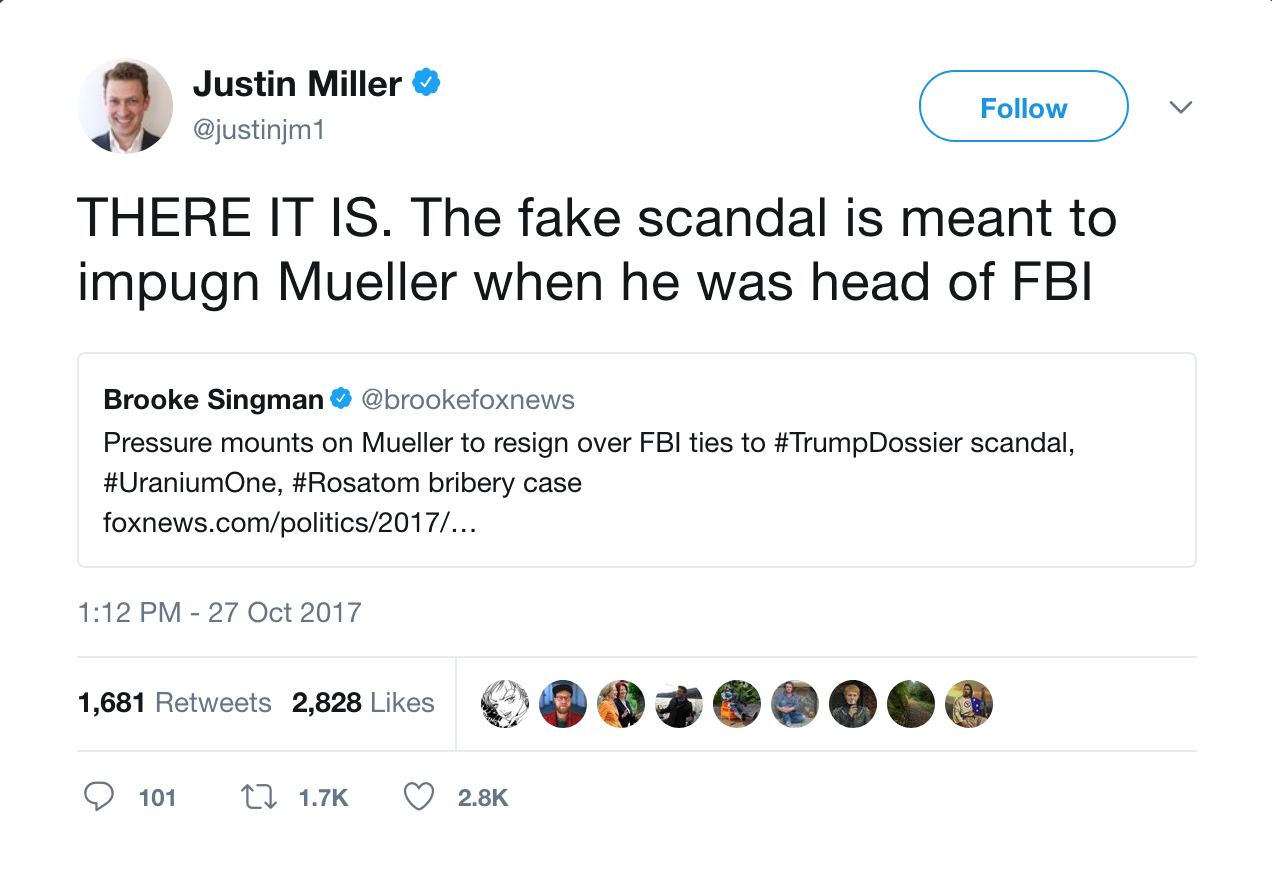1272x870 pixels.
Task: Click the last liker avatar in the row
Action: 968,704
